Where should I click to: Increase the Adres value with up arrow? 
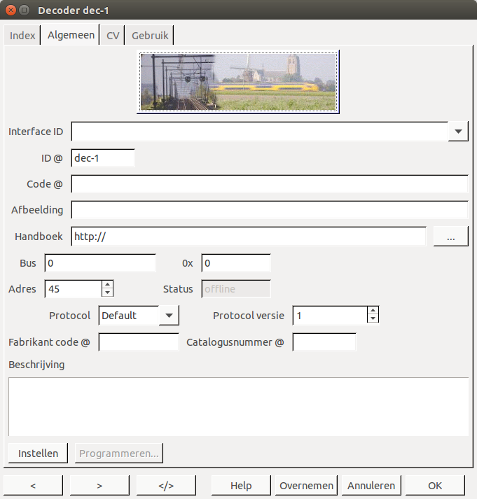[x=107, y=285]
